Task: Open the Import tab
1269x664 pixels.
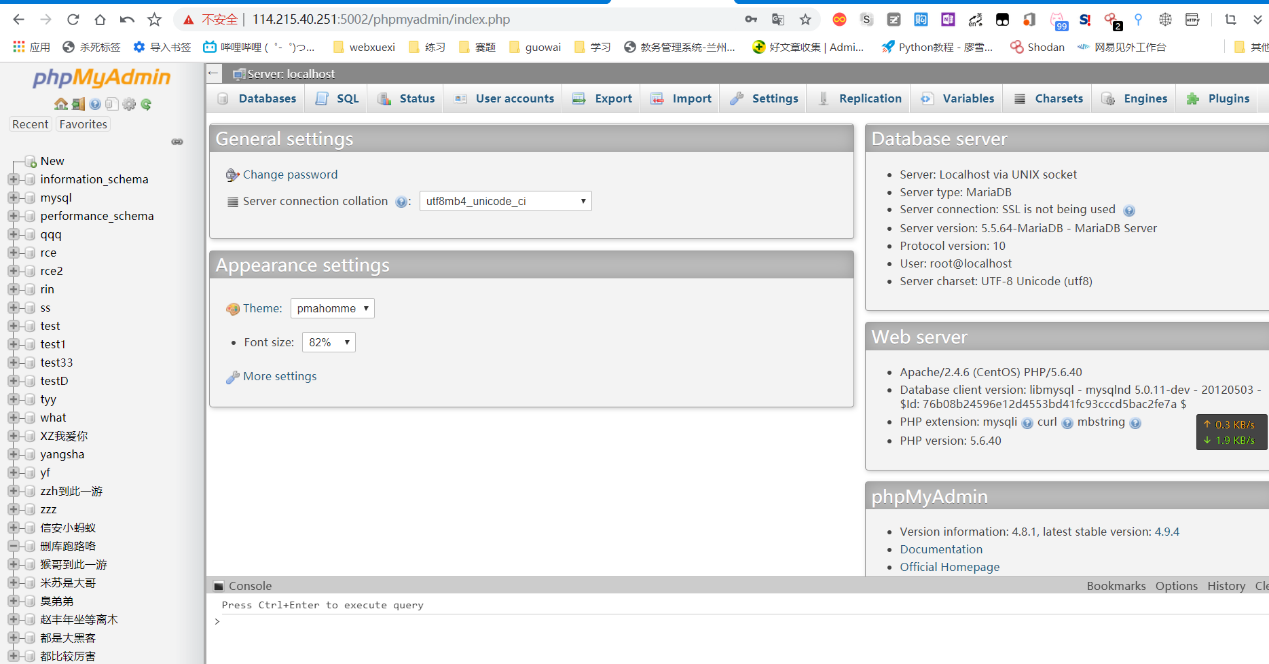Action: 681,98
